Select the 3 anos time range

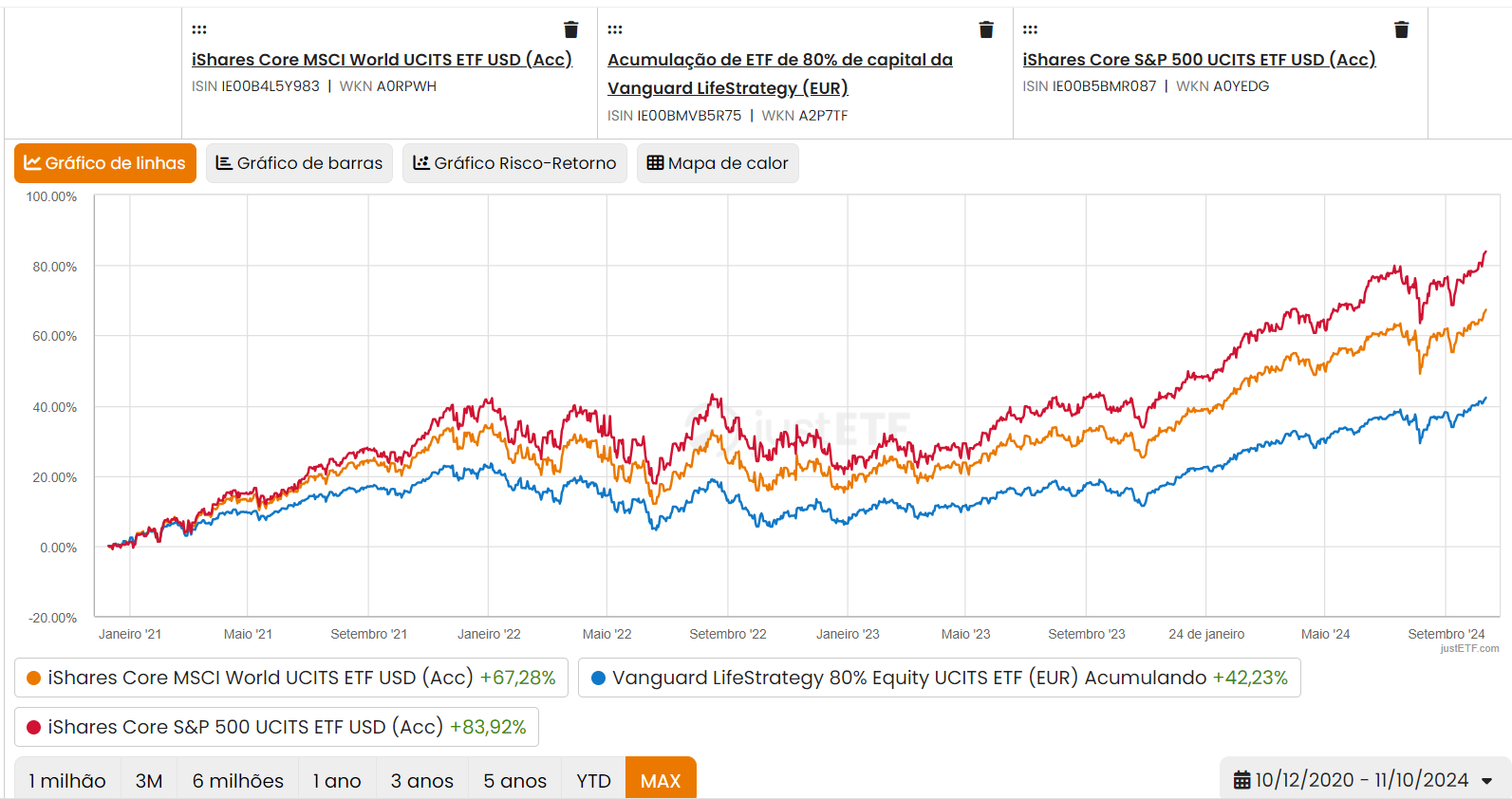click(422, 780)
